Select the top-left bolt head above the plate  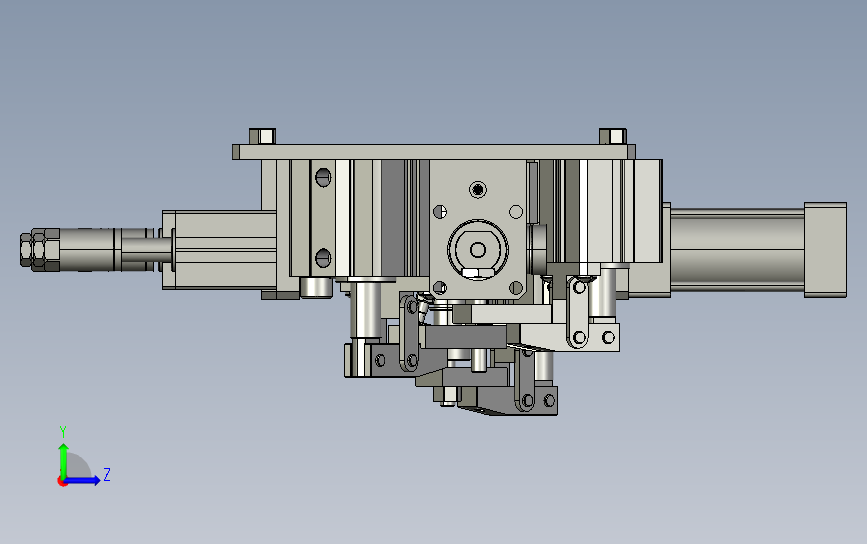coord(262,137)
